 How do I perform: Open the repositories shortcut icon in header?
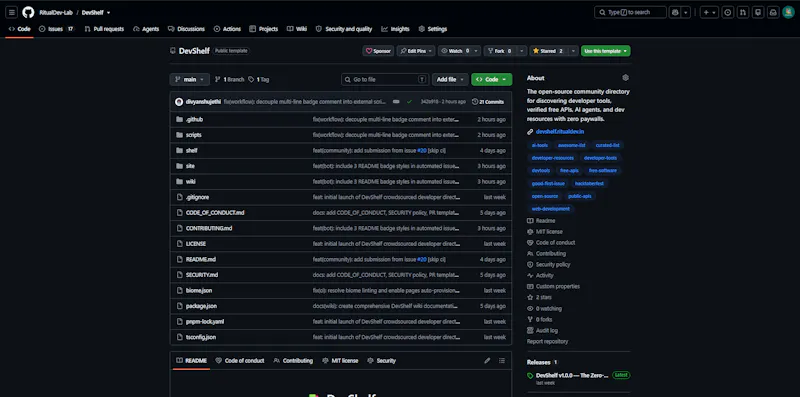tap(759, 12)
